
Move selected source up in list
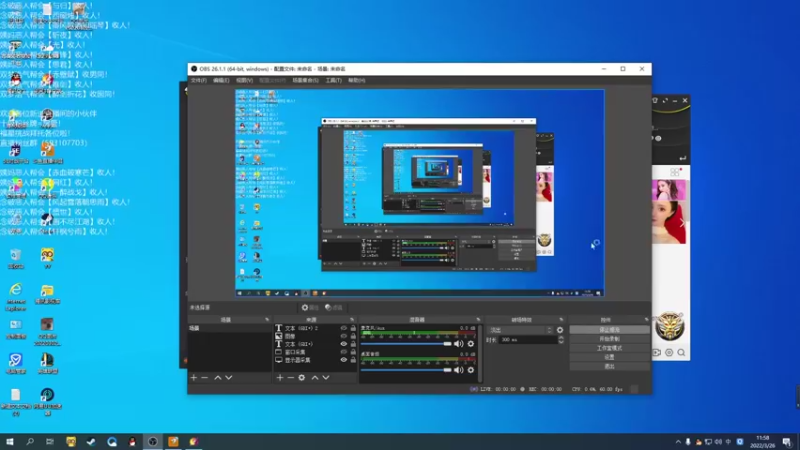pos(315,378)
